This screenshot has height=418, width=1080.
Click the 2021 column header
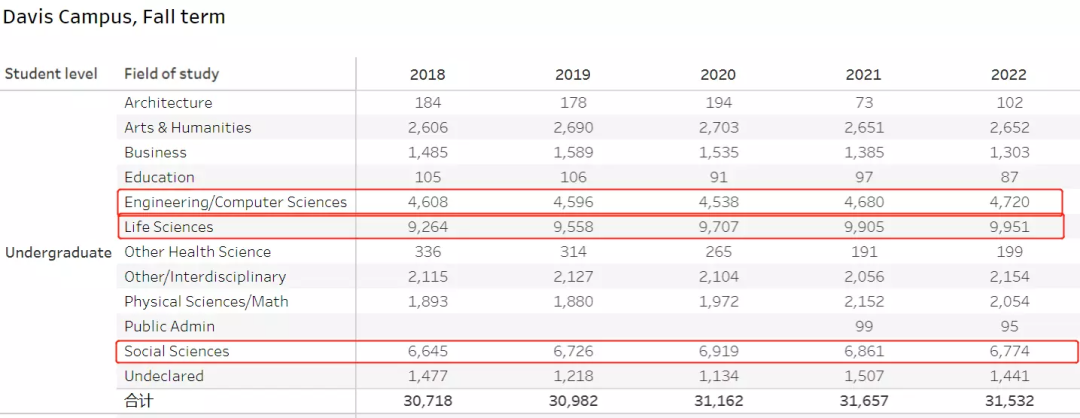[x=864, y=74]
